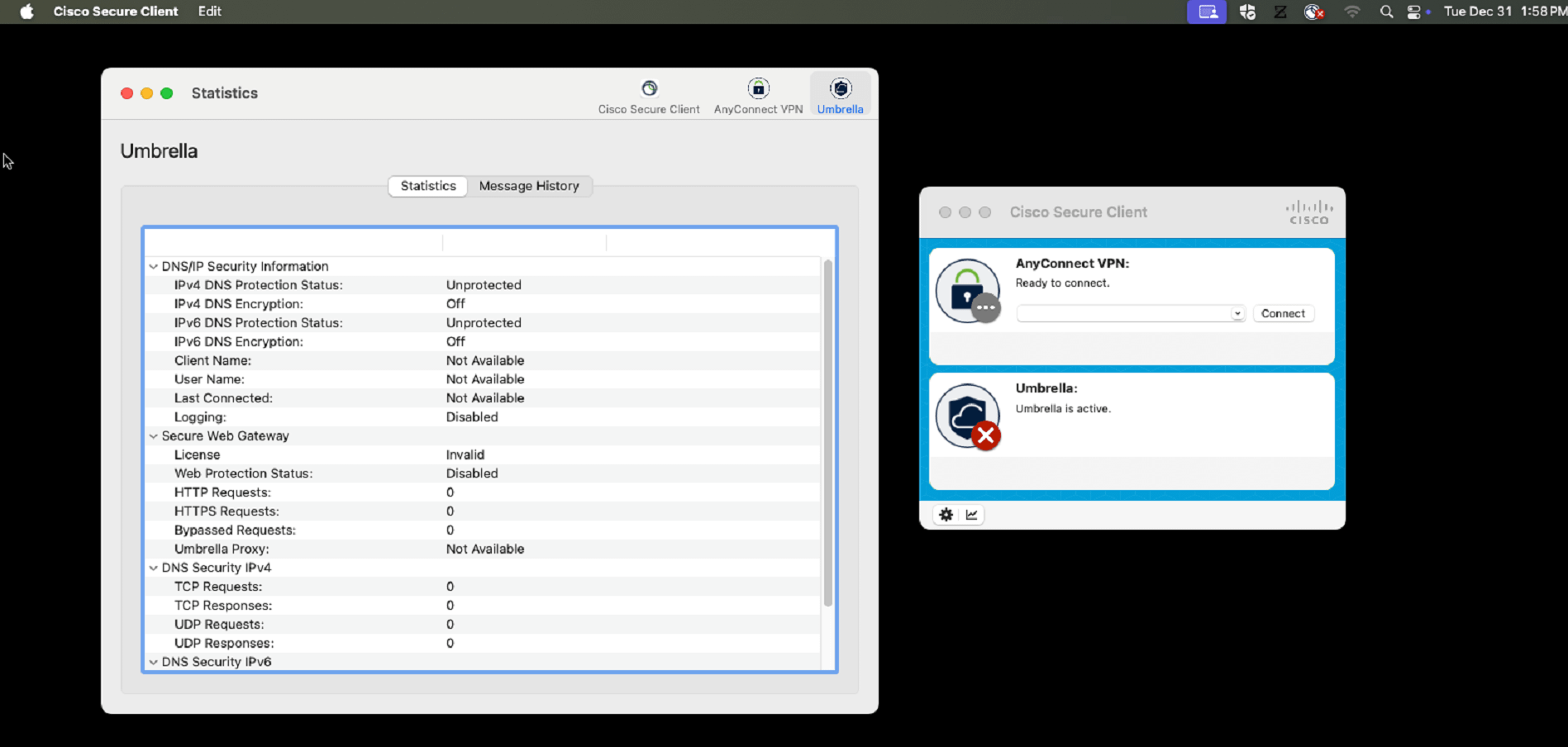Image resolution: width=1568 pixels, height=747 pixels.
Task: Minimize the Statistics window
Action: pos(146,93)
